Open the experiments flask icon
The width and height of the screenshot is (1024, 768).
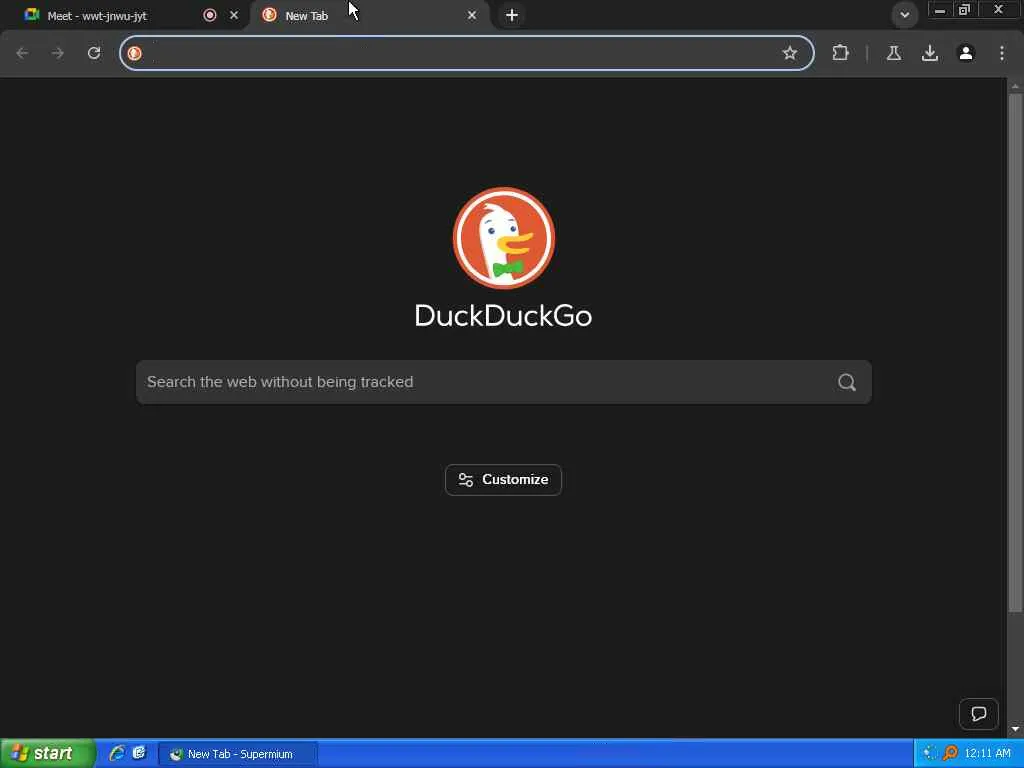[x=894, y=53]
